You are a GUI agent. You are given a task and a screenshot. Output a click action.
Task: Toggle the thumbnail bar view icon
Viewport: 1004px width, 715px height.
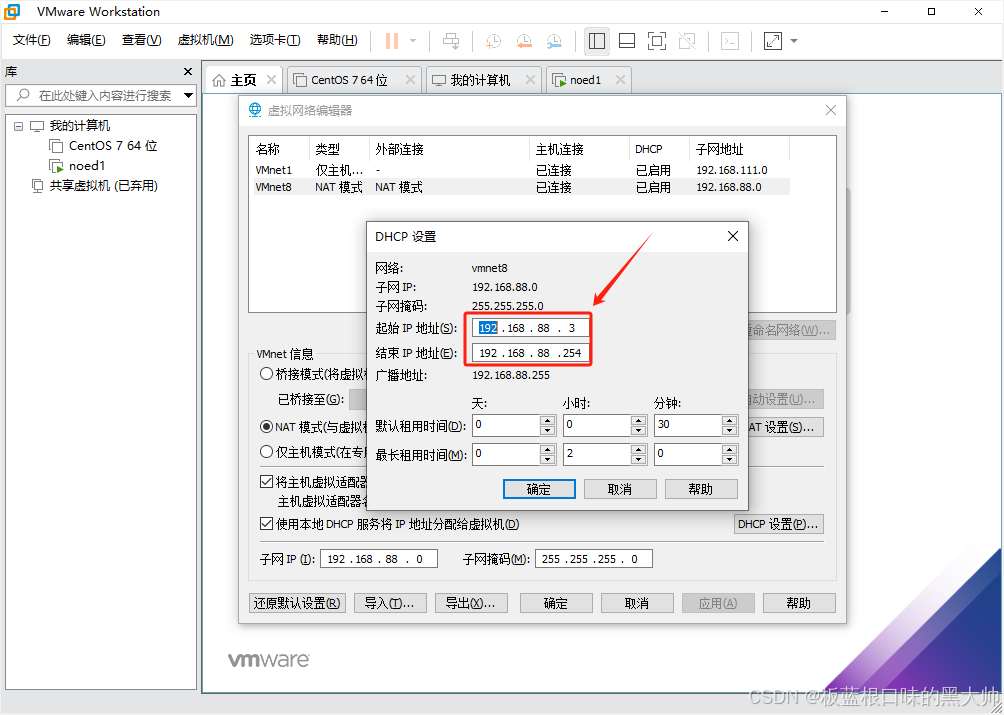[x=627, y=41]
